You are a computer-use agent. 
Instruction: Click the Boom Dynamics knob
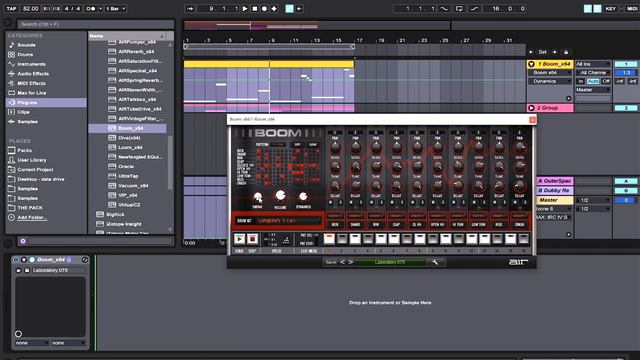[303, 197]
